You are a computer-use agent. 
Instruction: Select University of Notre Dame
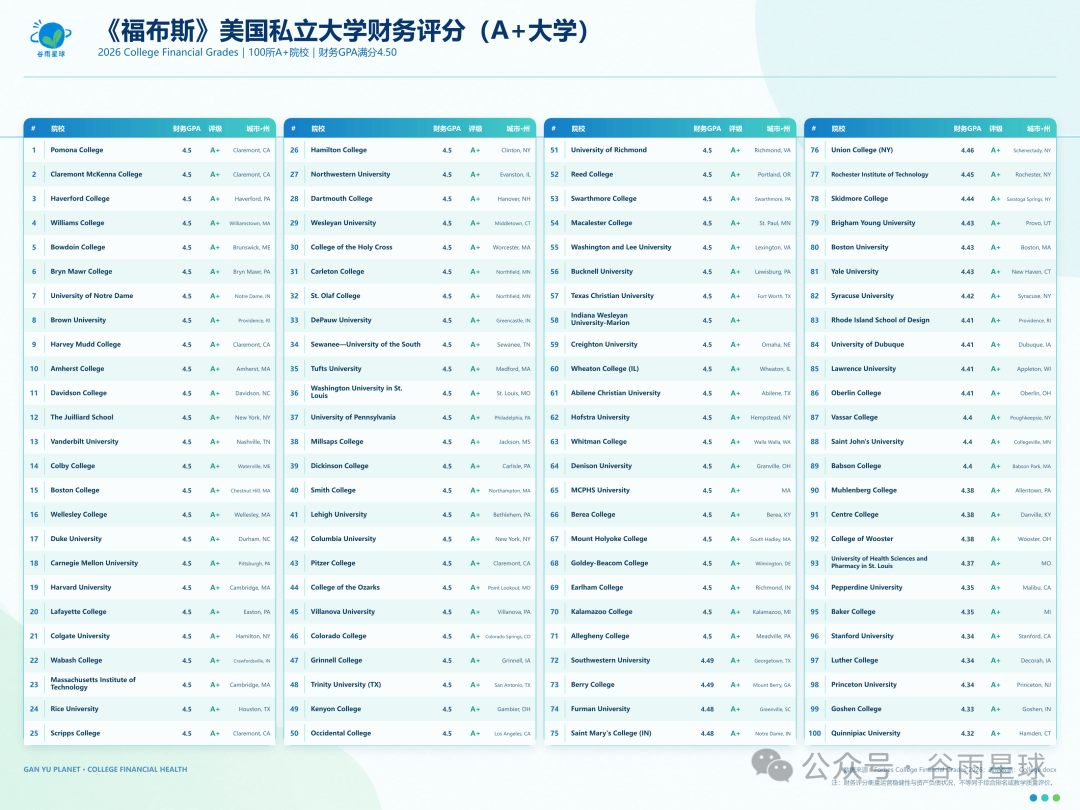coord(92,295)
